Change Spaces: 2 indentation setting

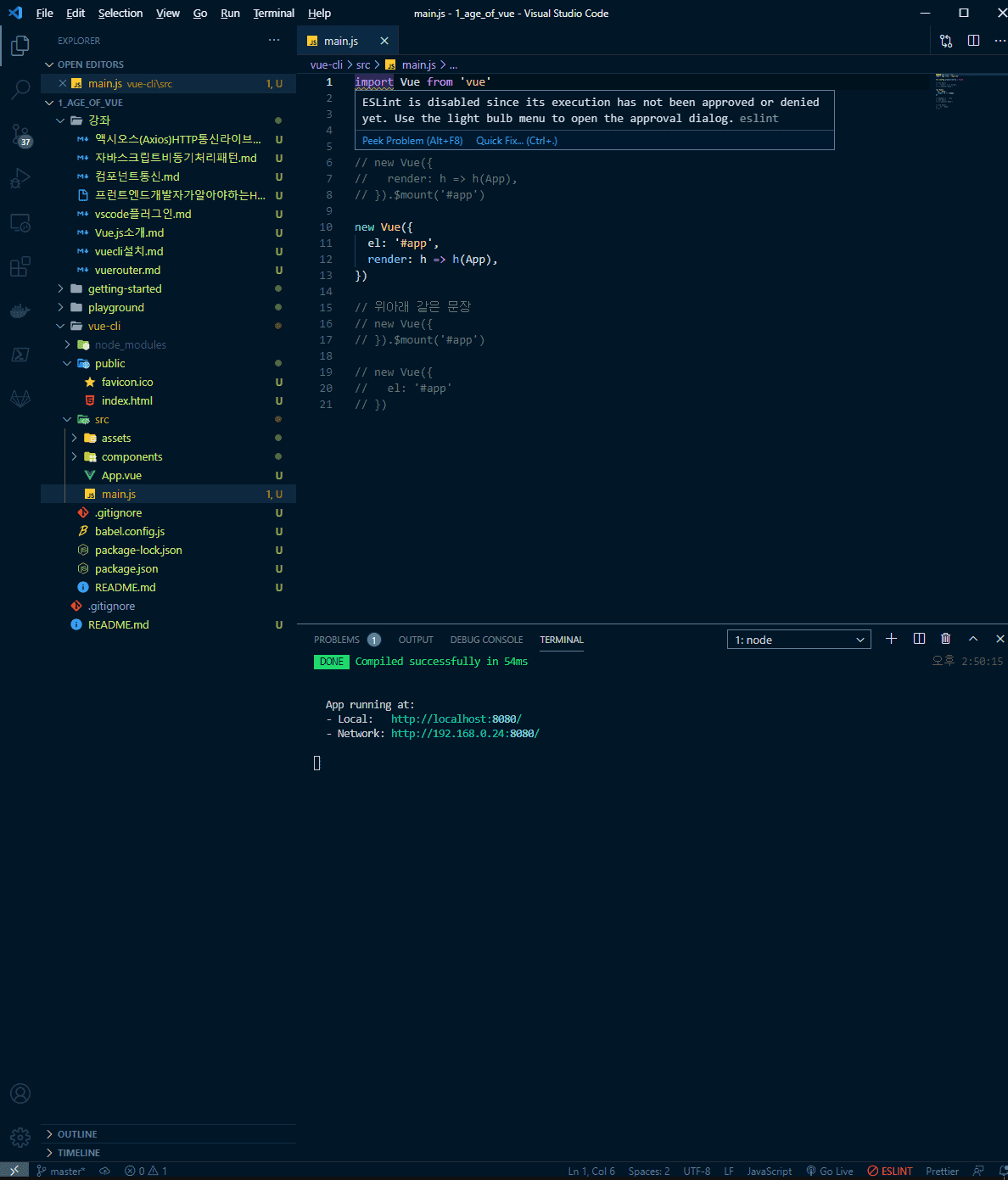(x=649, y=1171)
